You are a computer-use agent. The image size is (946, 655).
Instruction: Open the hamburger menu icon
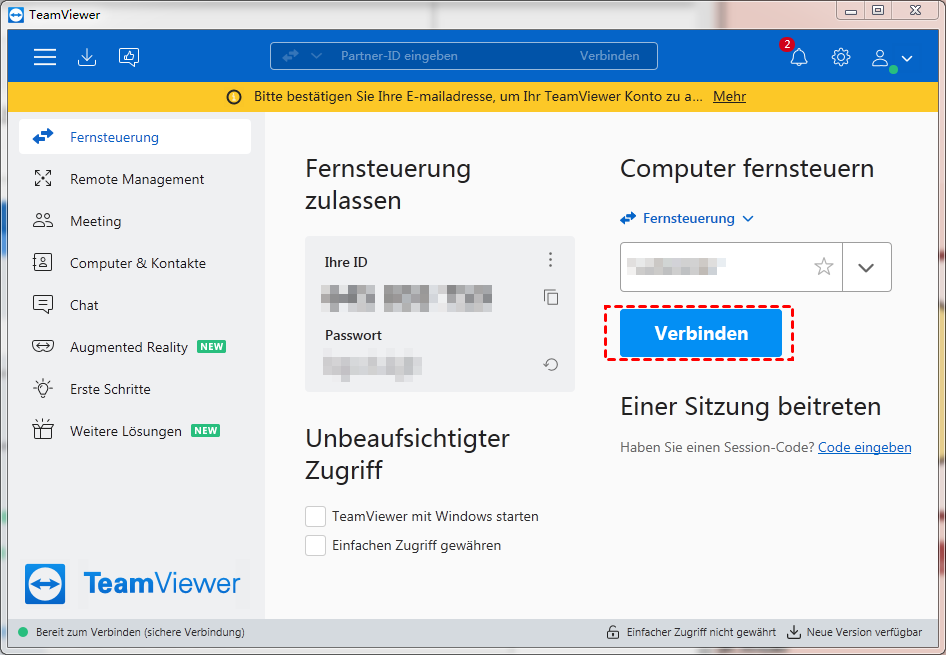tap(45, 57)
